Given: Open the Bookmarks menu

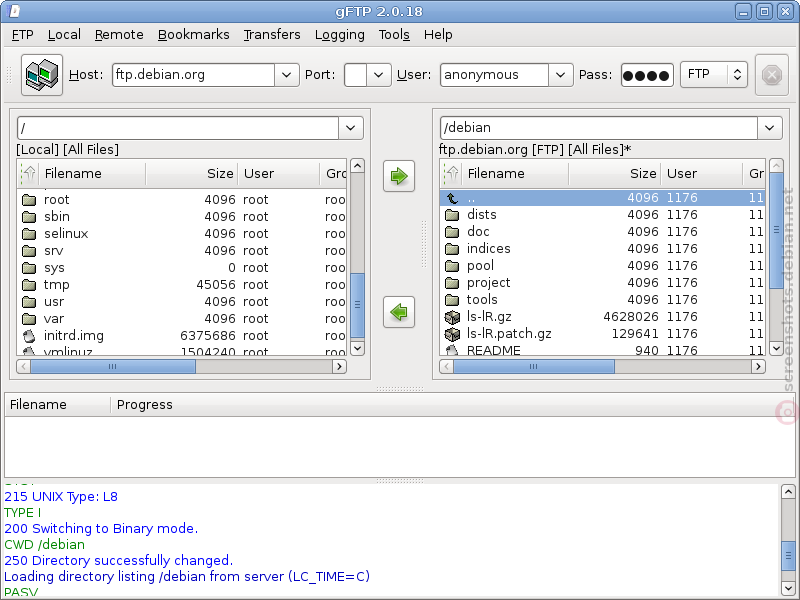Looking at the screenshot, I should tap(194, 35).
